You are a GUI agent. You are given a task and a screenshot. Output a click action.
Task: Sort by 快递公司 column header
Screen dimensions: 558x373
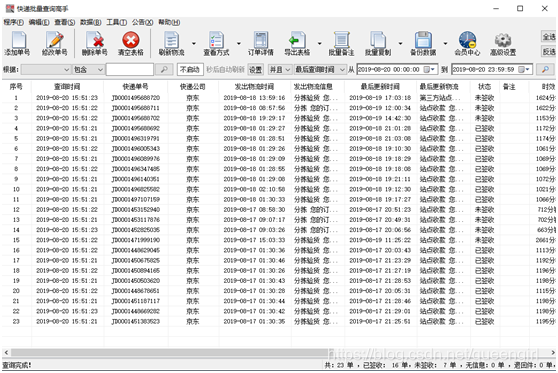click(193, 86)
